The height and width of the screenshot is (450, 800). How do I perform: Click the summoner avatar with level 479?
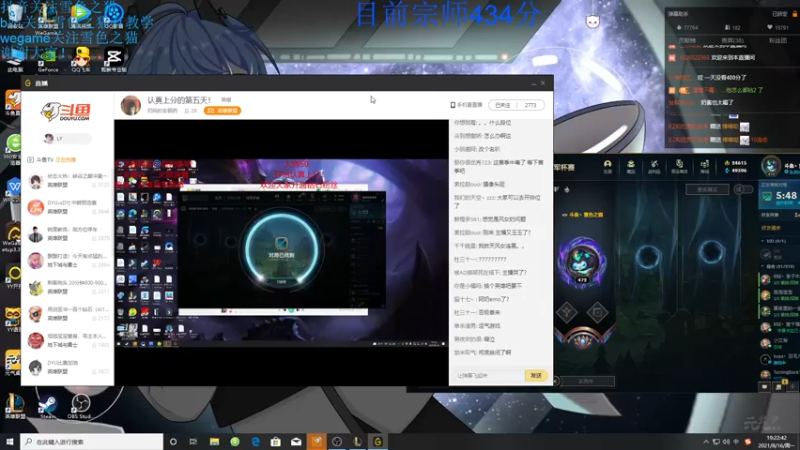pyautogui.click(x=582, y=261)
